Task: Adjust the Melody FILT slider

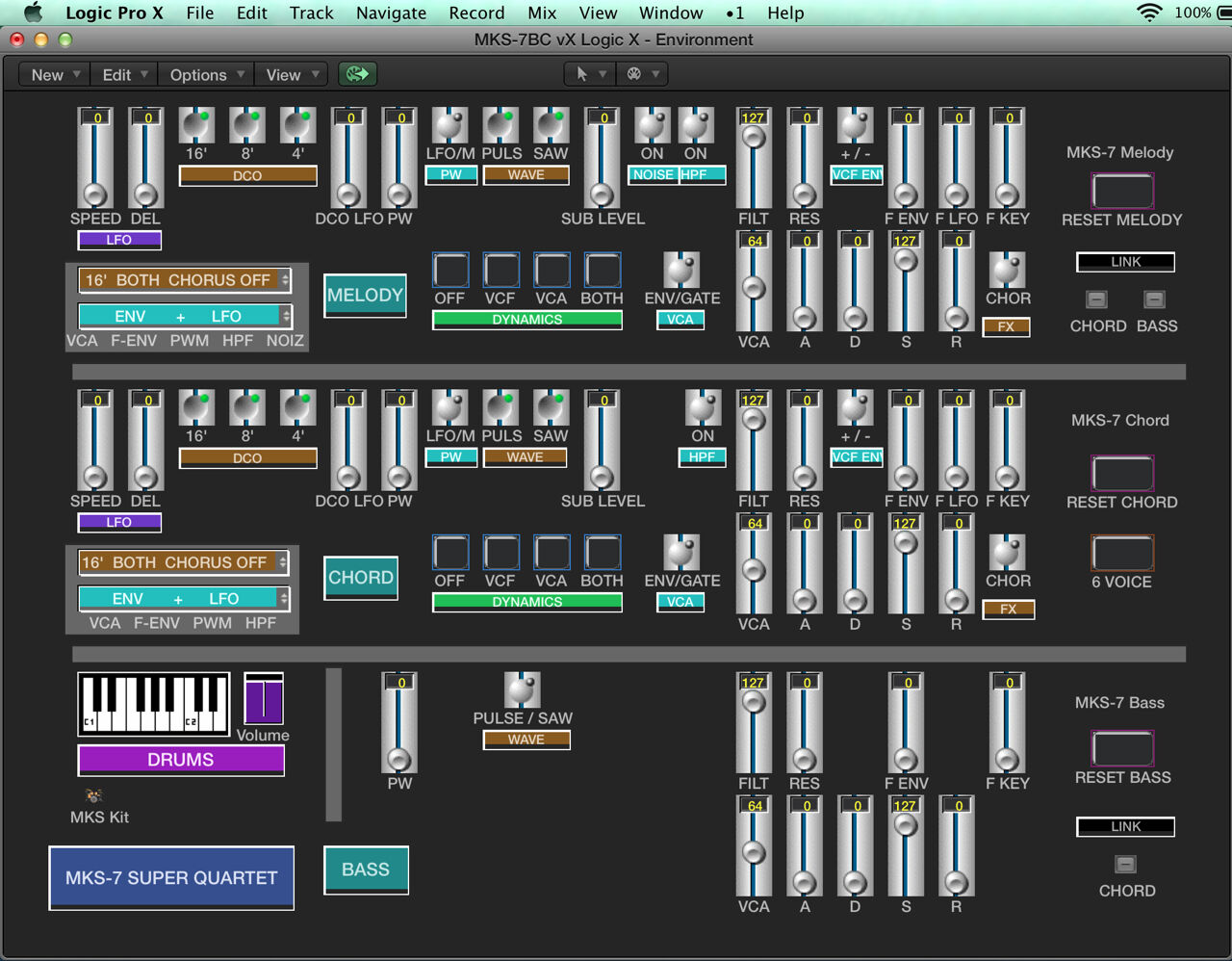Action: tap(754, 157)
